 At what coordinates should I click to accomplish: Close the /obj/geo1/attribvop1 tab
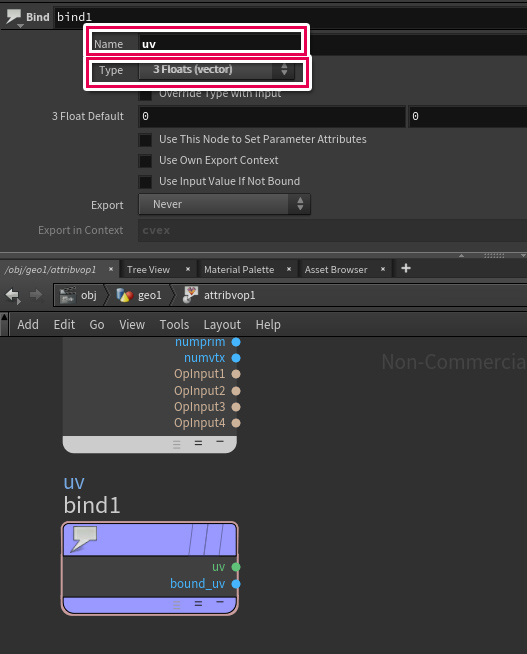(110, 269)
